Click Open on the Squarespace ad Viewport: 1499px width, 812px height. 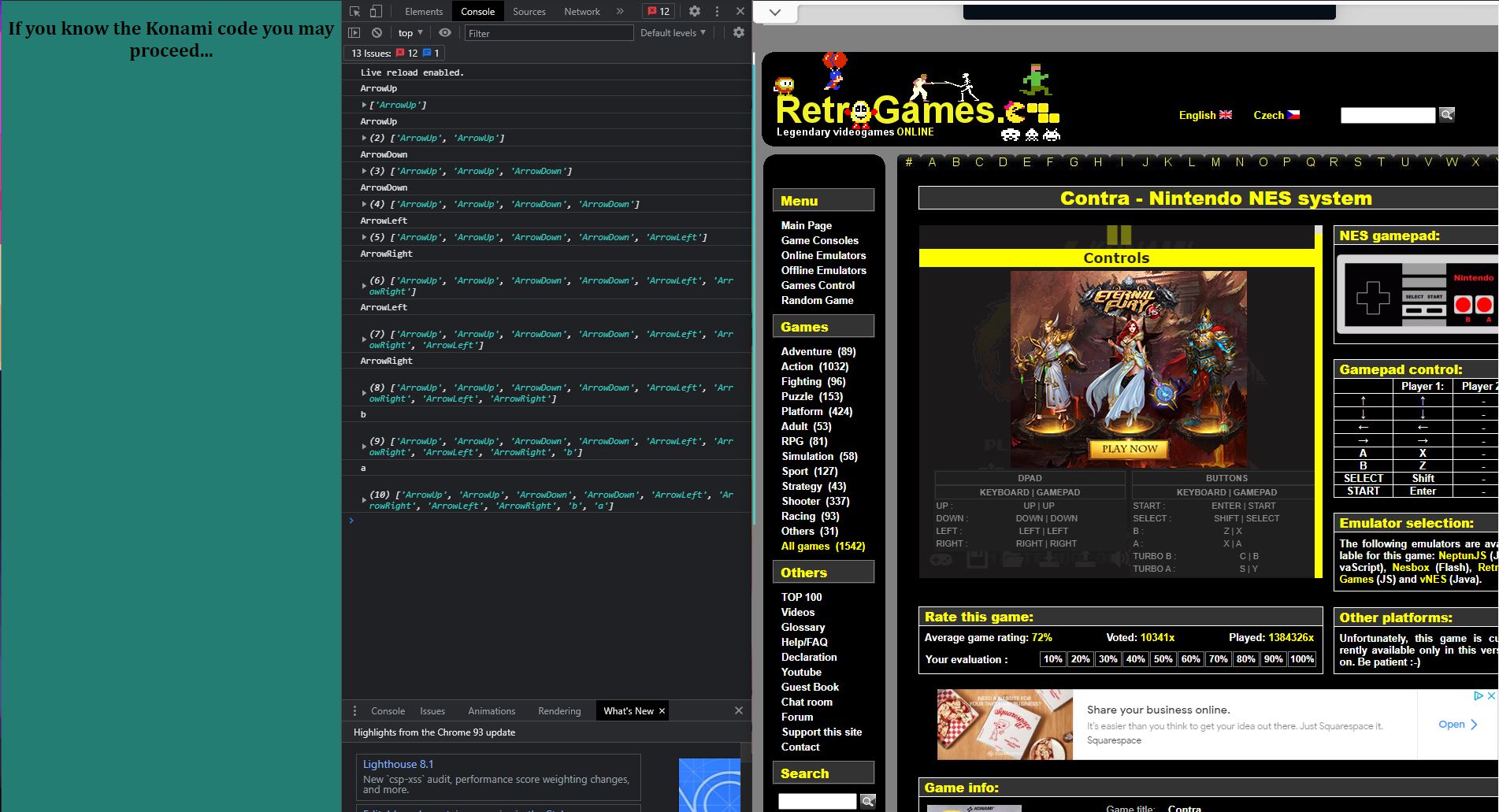(1457, 724)
